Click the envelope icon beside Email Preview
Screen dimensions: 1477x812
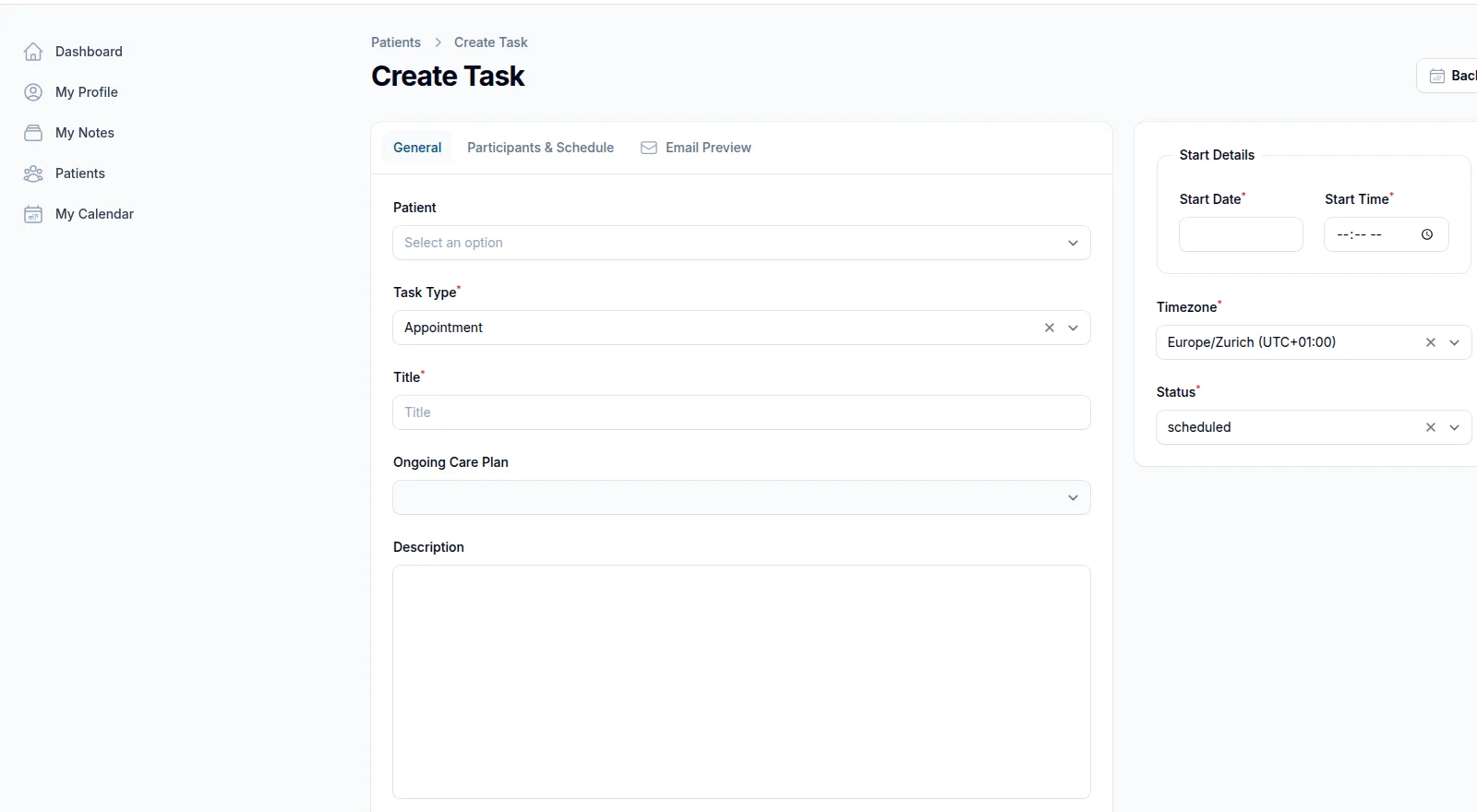(649, 148)
